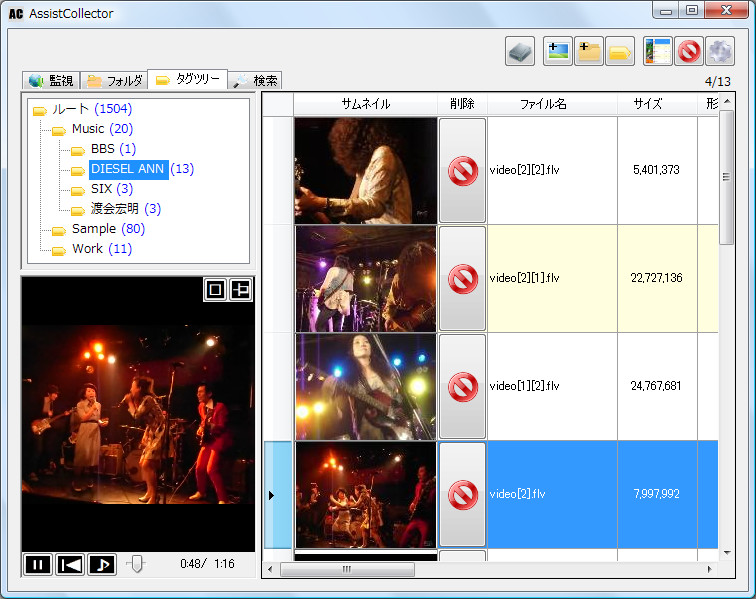The image size is (756, 599).
Task: Click size value 22,727,136
Action: (656, 278)
